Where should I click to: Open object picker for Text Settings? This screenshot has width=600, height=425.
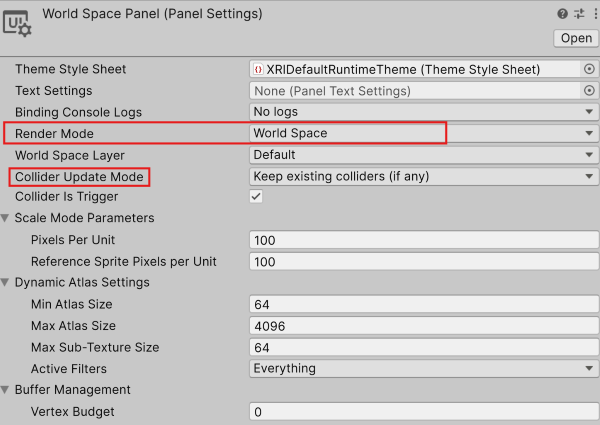pyautogui.click(x=589, y=91)
